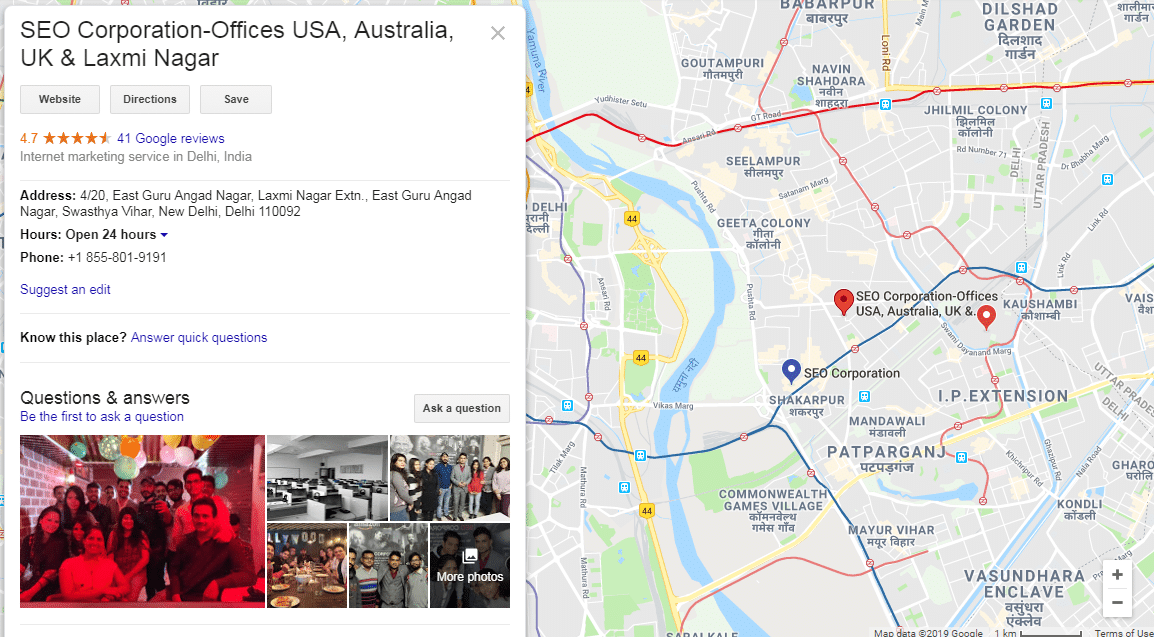
Task: Click the Goutampuri map label
Action: click(722, 69)
